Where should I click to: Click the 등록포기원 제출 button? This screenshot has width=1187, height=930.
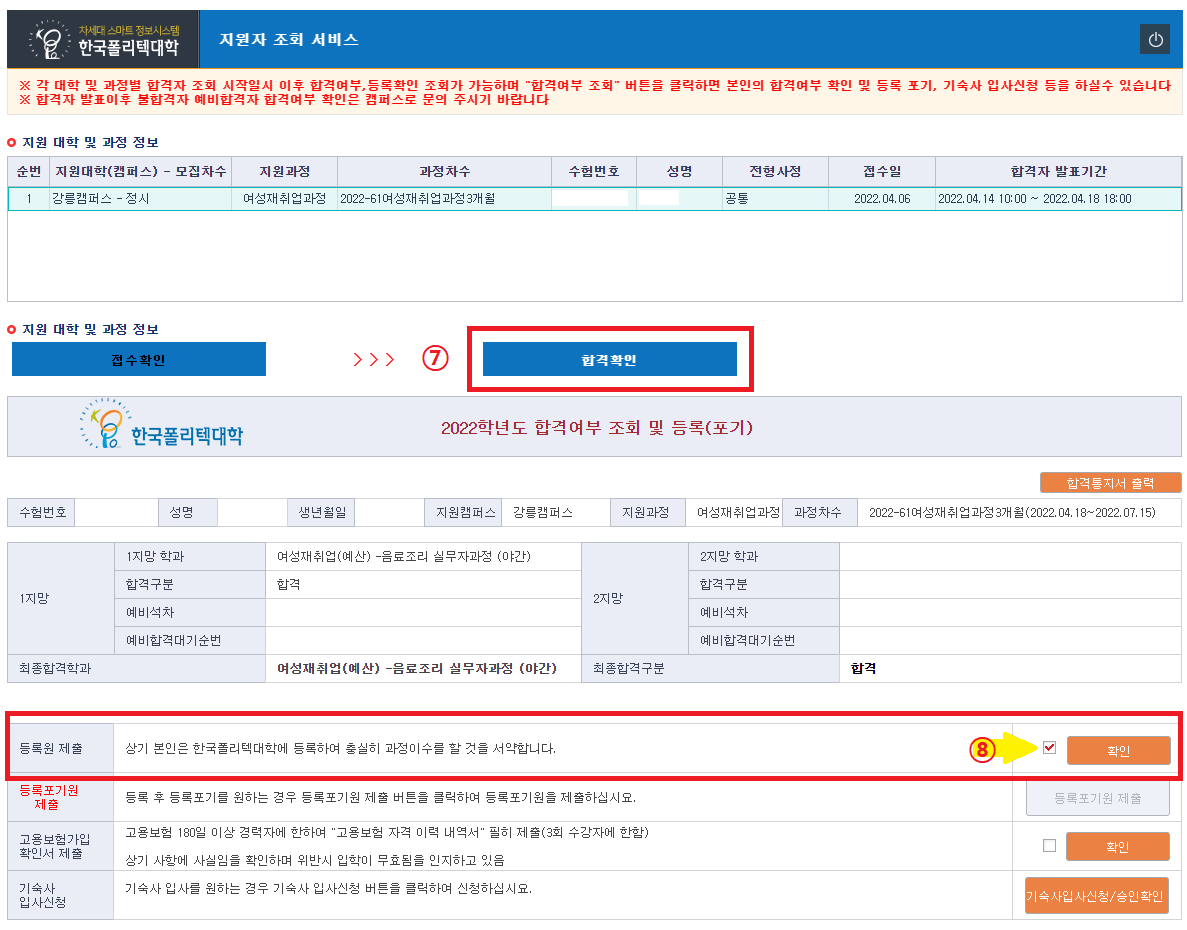click(x=1097, y=798)
